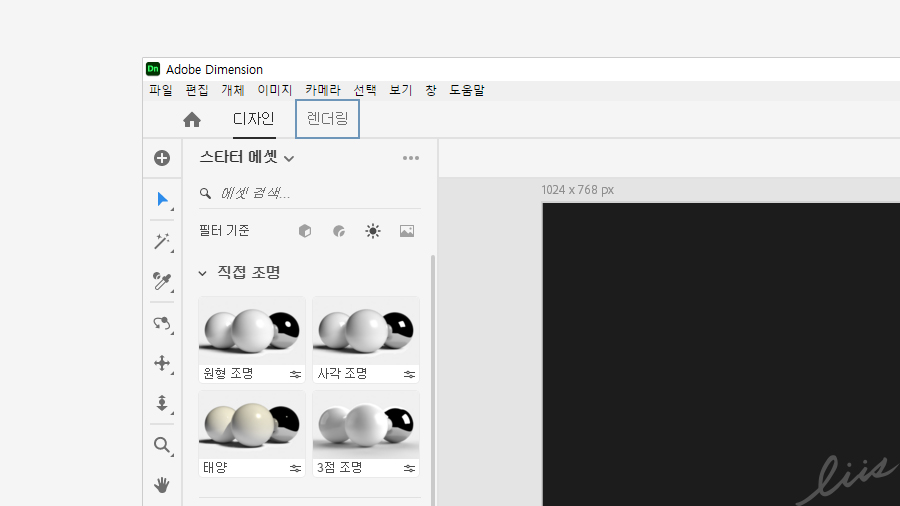Open the 도움말 menu
Screen dimensions: 900x506
pyautogui.click(x=467, y=90)
